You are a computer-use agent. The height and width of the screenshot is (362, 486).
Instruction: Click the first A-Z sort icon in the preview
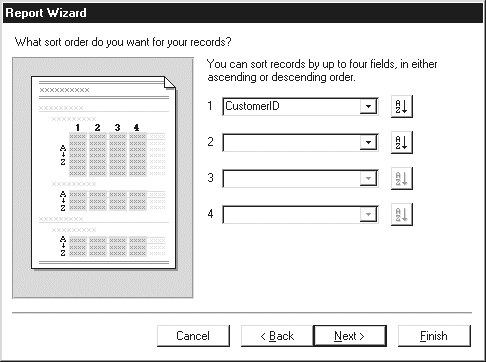point(63,155)
